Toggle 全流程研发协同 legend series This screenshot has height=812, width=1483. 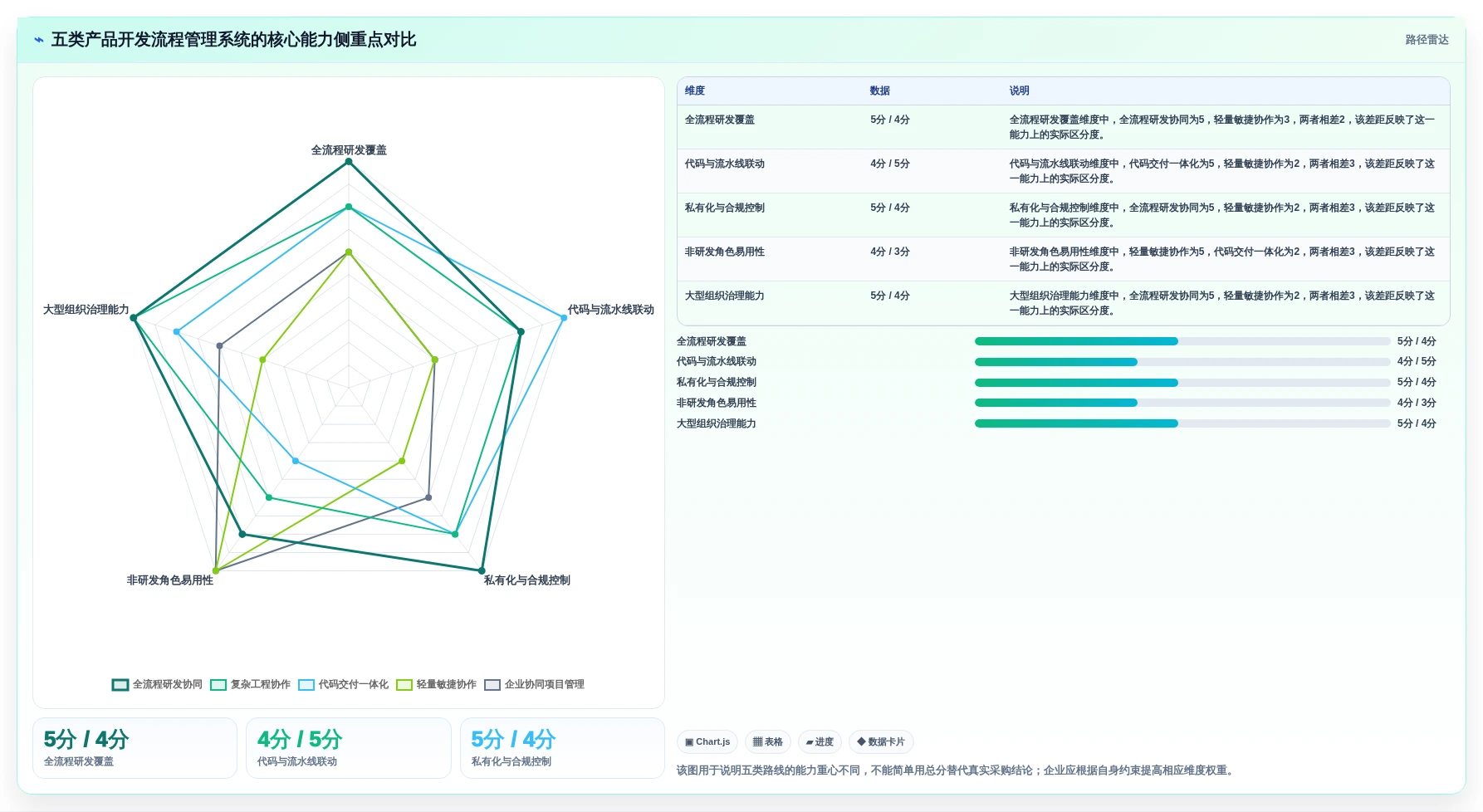tap(157, 684)
